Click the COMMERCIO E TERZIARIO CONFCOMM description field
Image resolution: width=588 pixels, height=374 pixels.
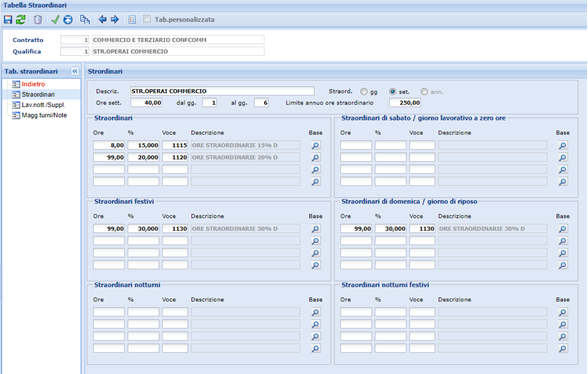[178, 40]
